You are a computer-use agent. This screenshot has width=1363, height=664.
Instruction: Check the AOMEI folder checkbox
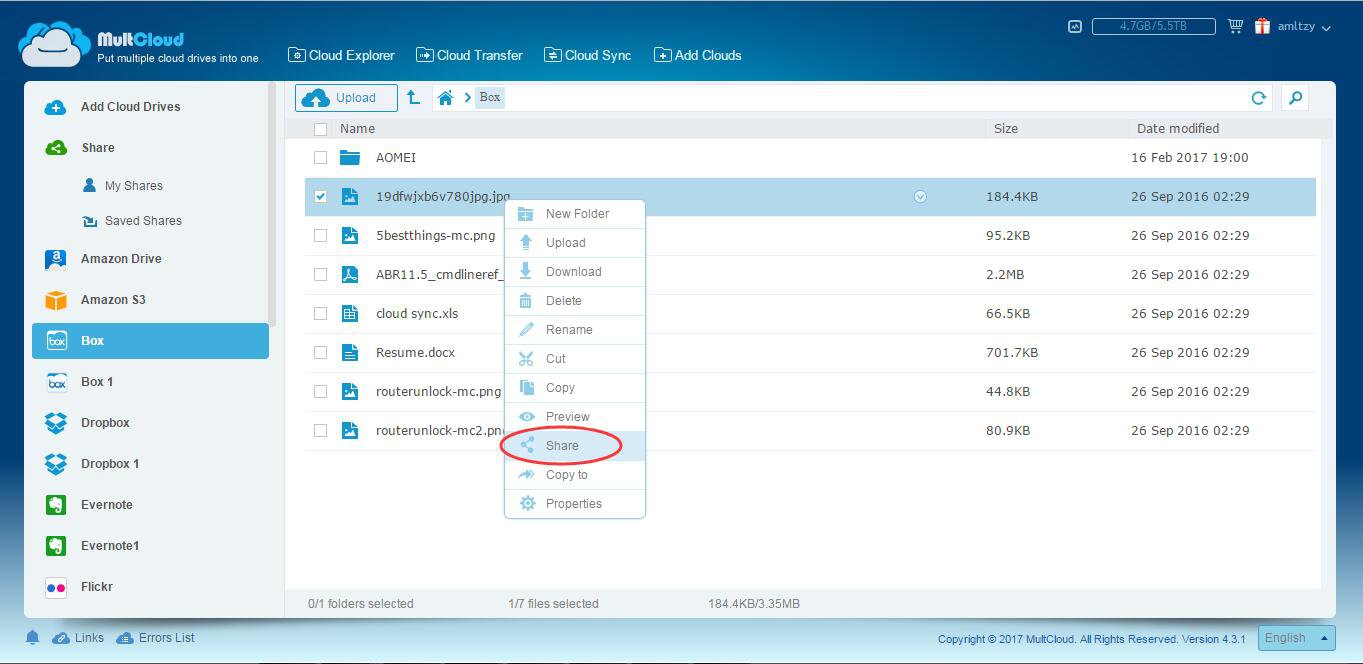320,158
